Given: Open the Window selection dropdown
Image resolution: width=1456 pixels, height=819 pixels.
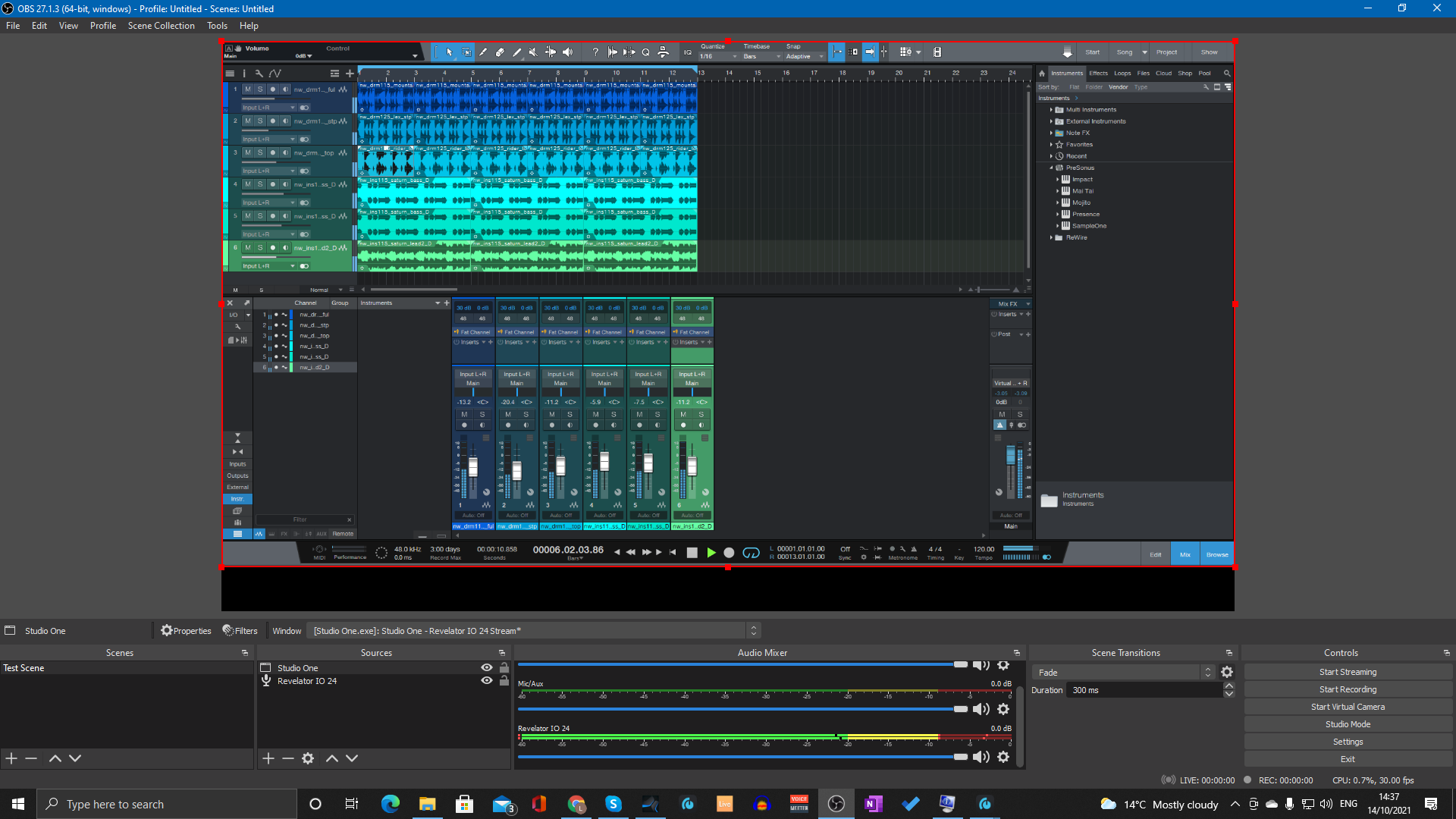Looking at the screenshot, I should [x=533, y=631].
